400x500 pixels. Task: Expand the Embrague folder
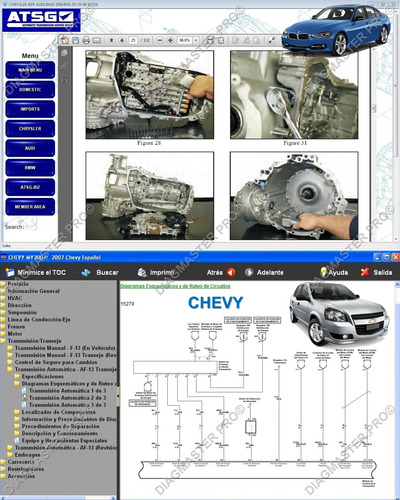[24, 455]
